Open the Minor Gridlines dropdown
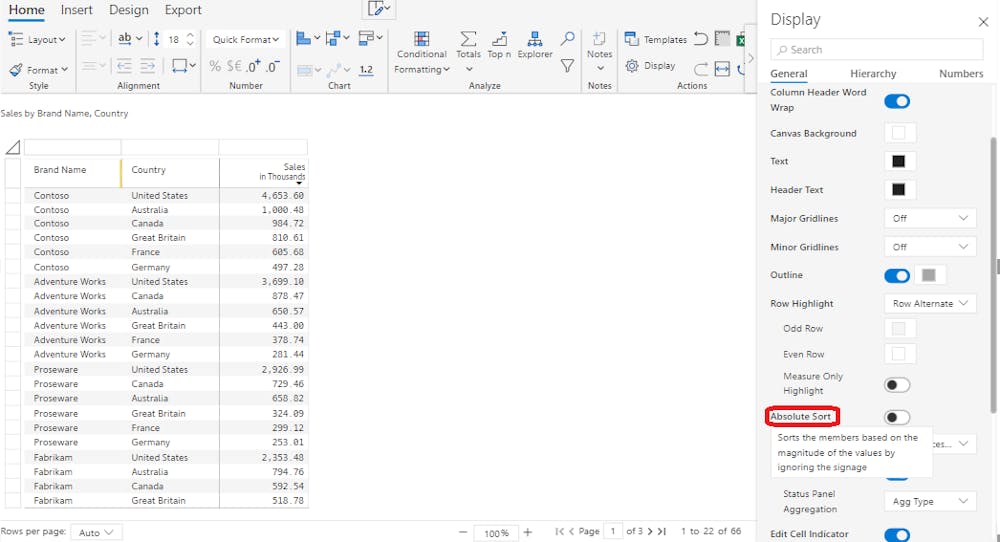Viewport: 1000px width, 542px height. click(x=930, y=247)
